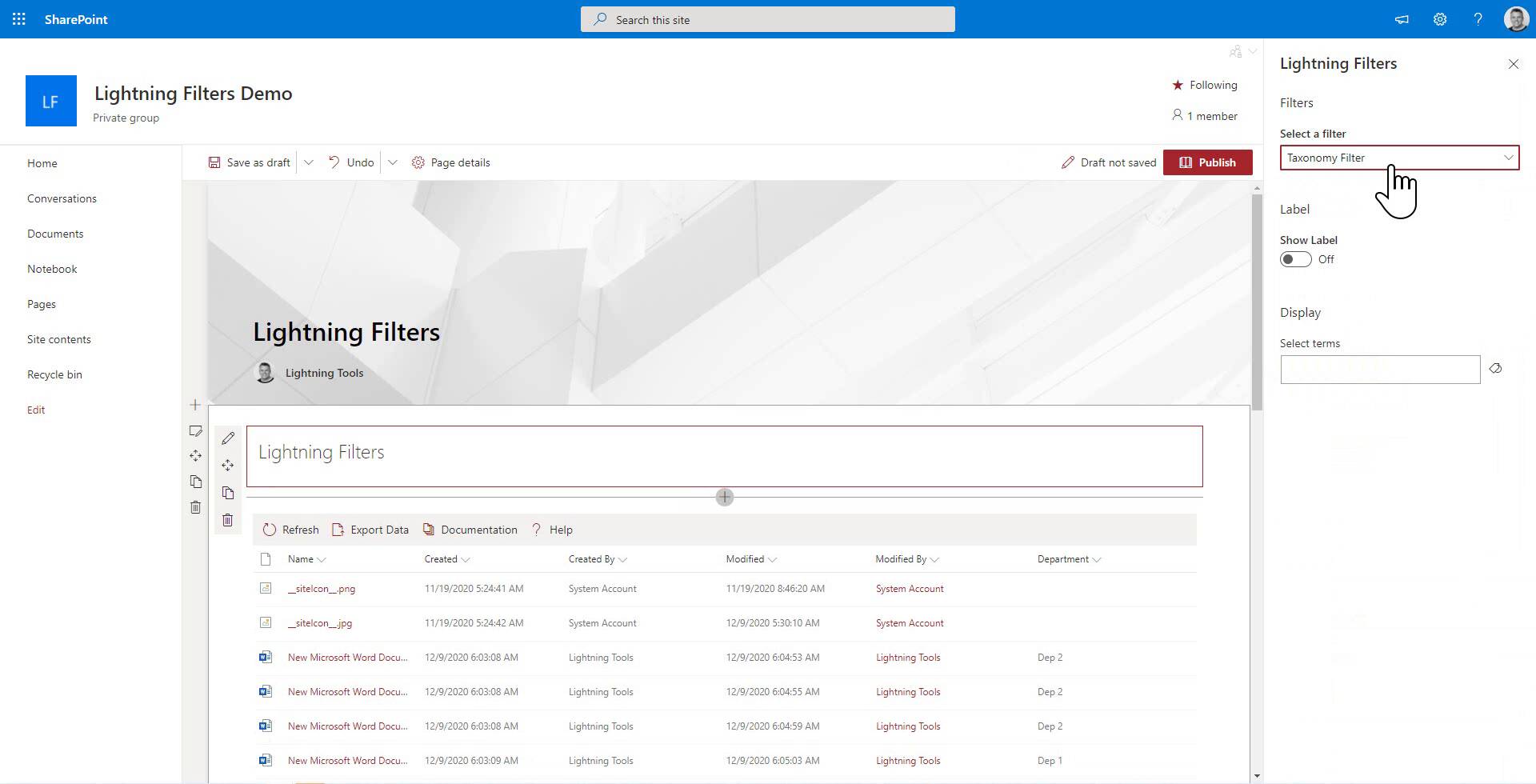Open the Taxonomy Filter dropdown
Screen dimensions: 1536x784
click(x=1399, y=158)
